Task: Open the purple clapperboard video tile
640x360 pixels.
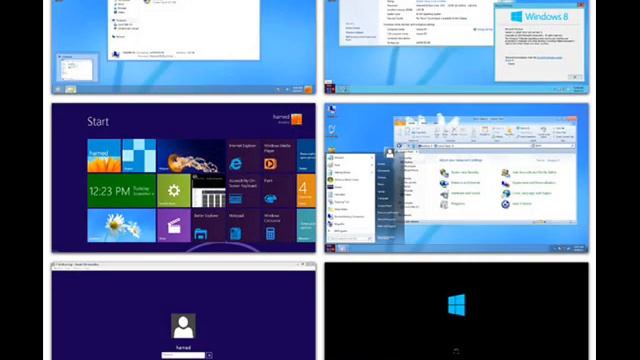Action: 174,226
